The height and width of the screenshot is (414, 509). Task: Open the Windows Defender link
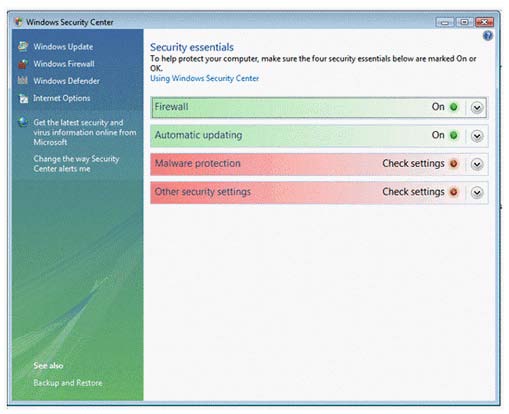[66, 81]
